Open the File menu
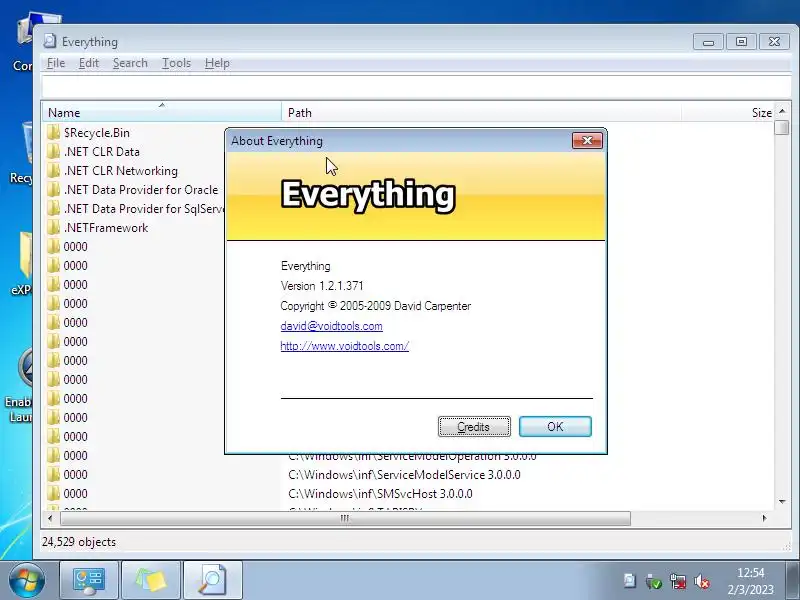 click(x=56, y=63)
